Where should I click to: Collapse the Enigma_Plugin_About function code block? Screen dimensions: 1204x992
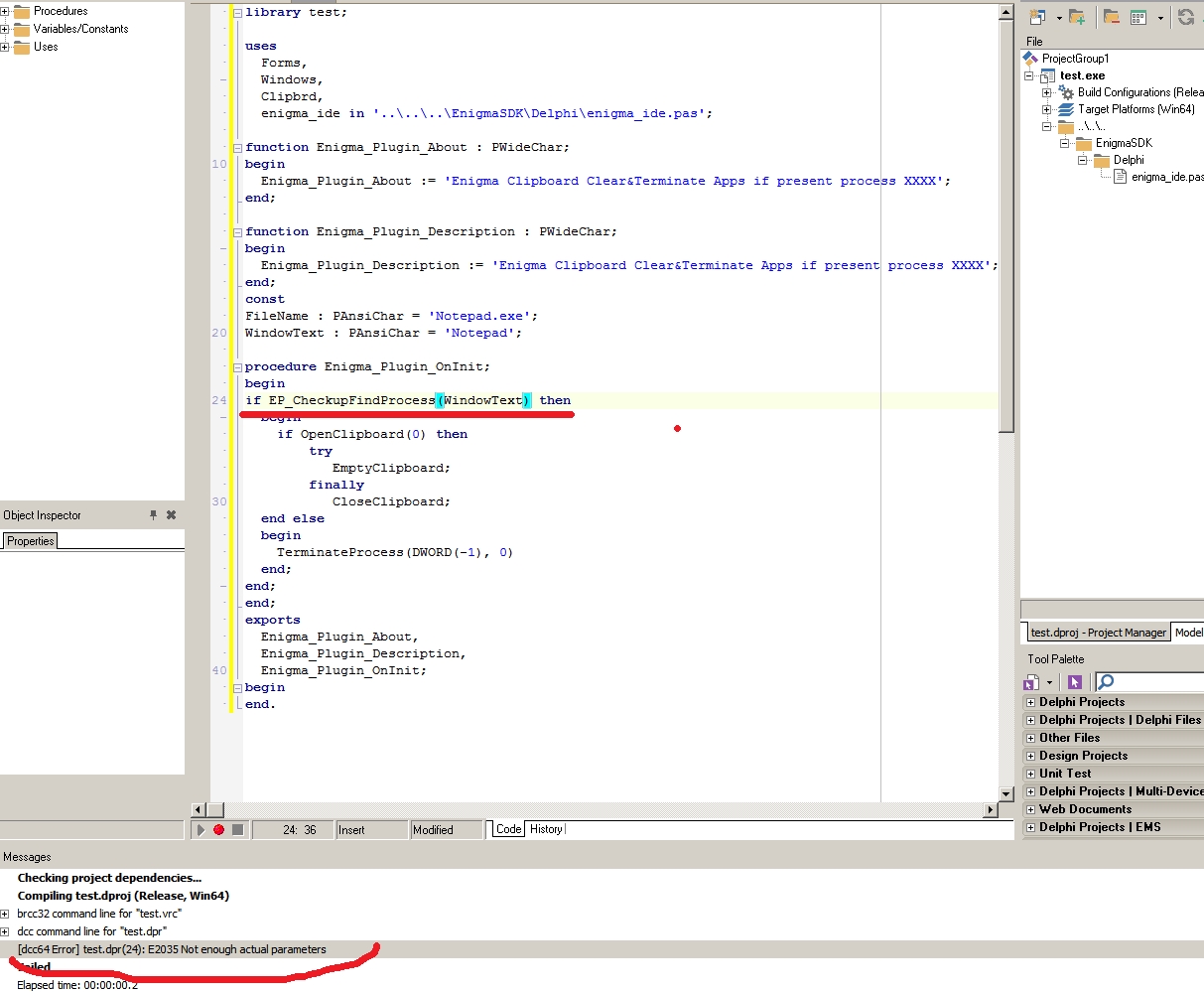[x=237, y=147]
